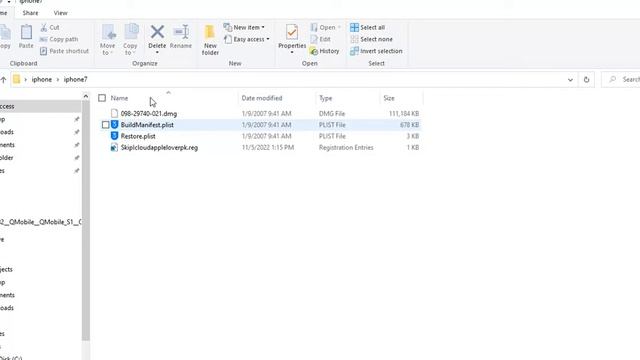Click into the Search box
The image size is (640, 360).
[622, 80]
